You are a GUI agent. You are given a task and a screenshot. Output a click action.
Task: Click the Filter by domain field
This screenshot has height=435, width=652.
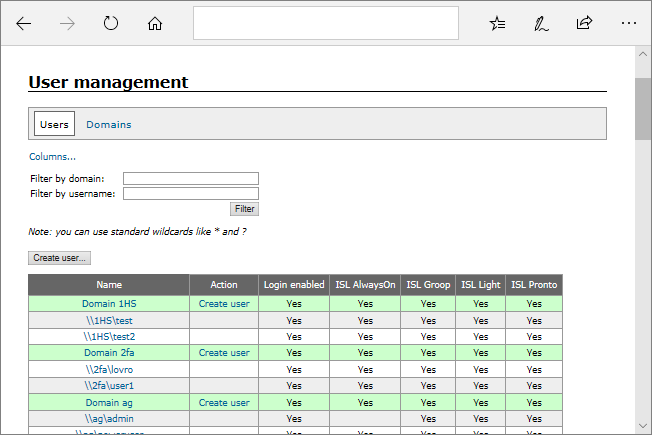[x=190, y=179]
